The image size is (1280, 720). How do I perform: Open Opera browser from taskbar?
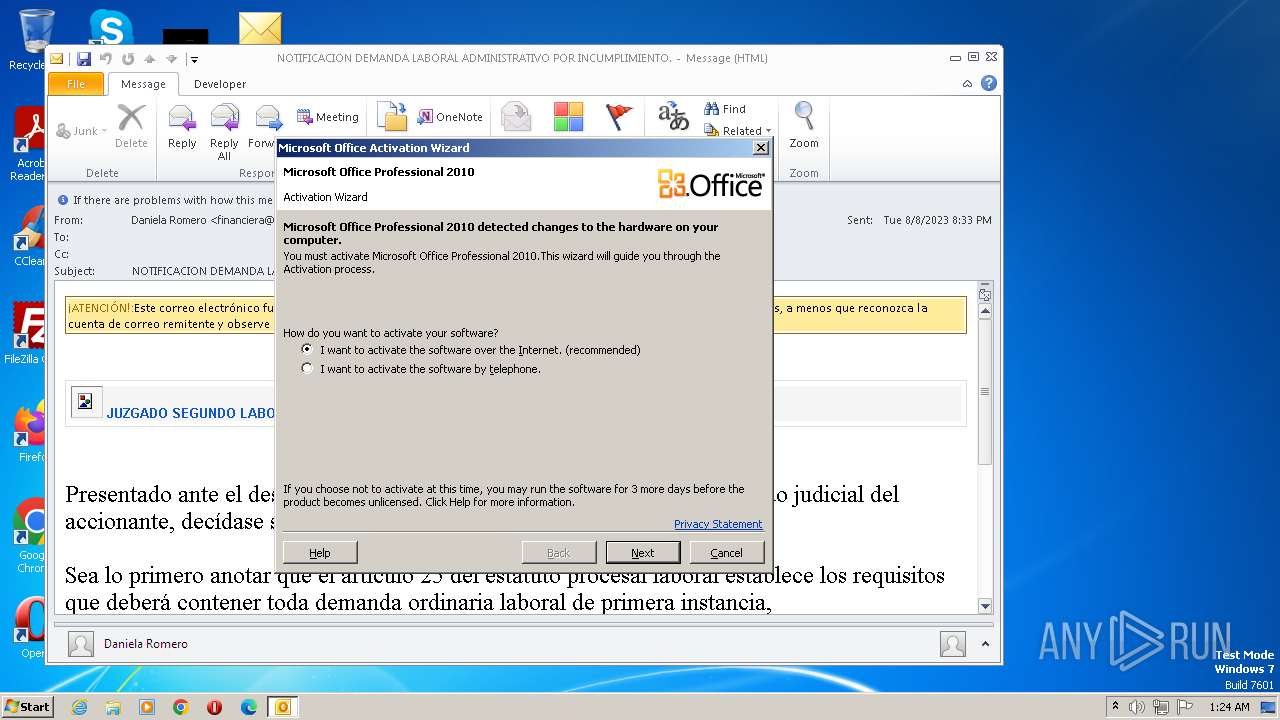pyautogui.click(x=215, y=707)
